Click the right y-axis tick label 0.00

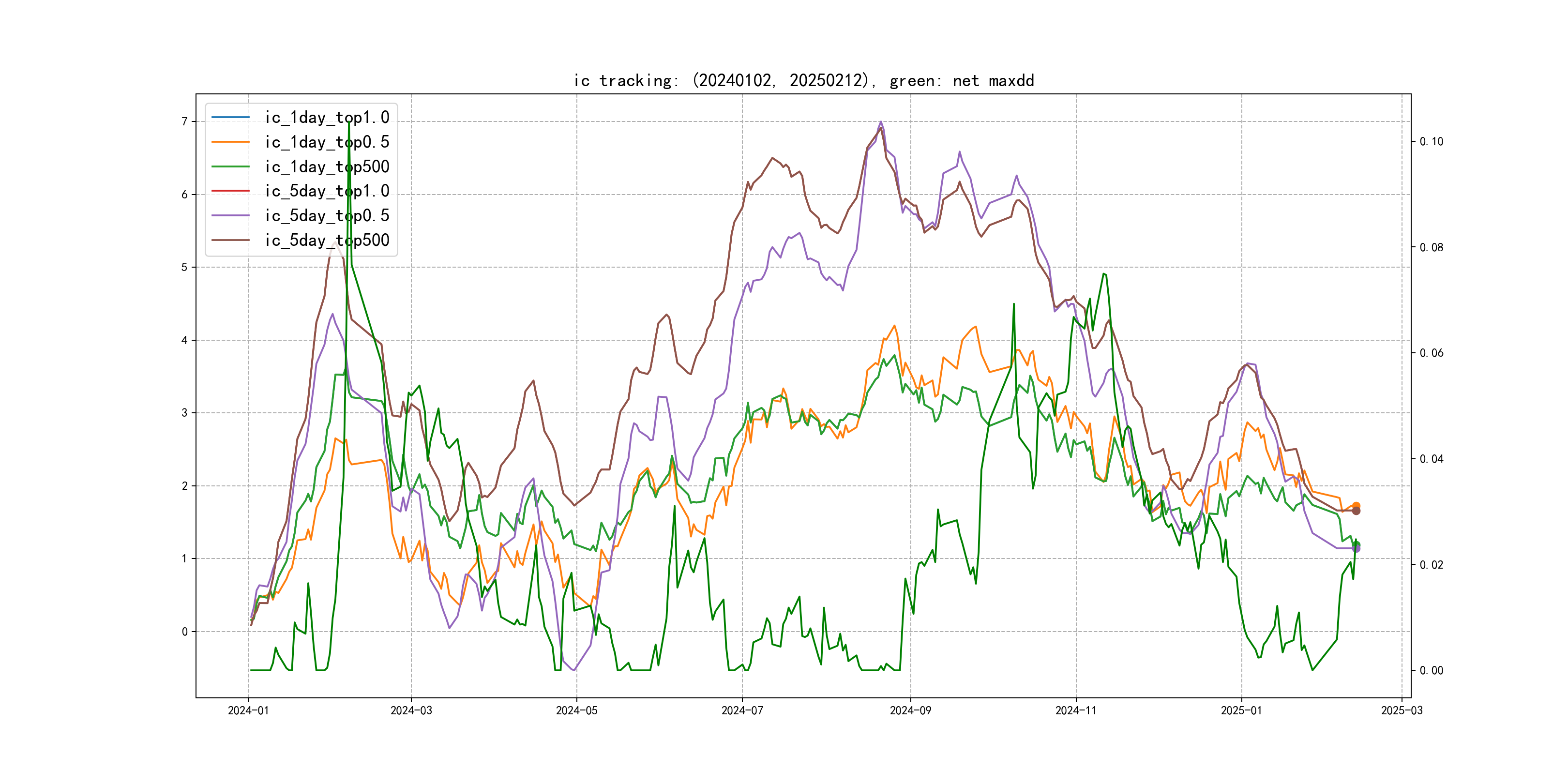1431,671
